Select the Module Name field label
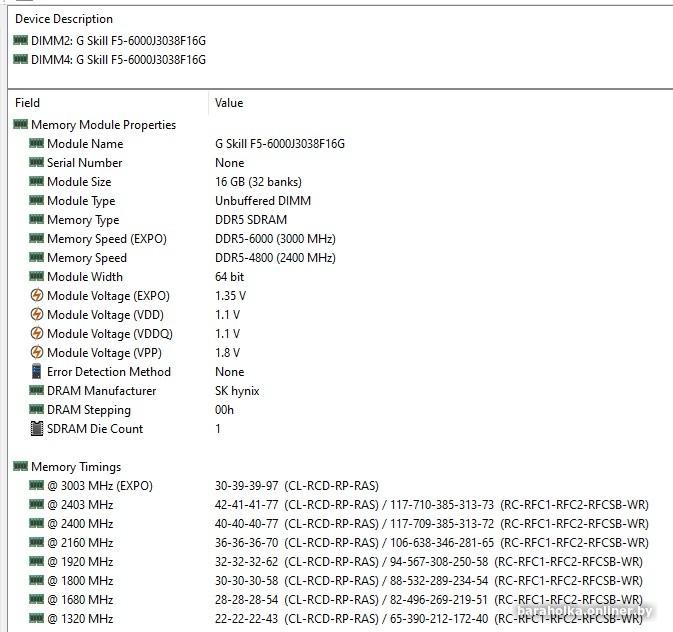Screen dimensions: 673x632 [x=85, y=144]
